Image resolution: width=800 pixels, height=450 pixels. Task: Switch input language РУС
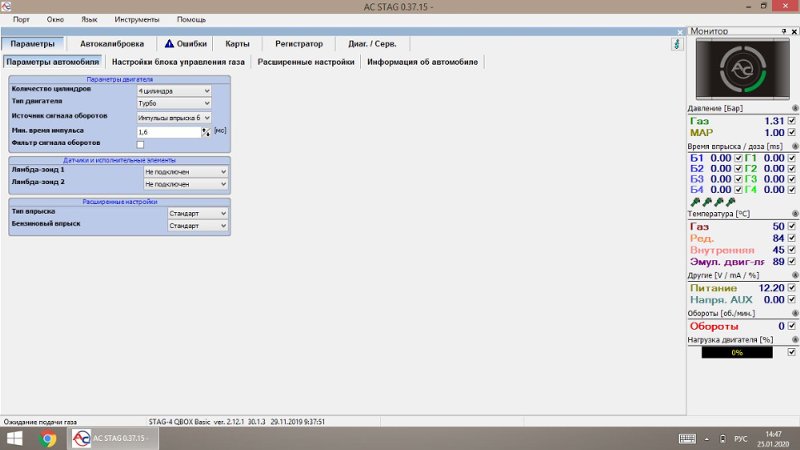tap(740, 439)
